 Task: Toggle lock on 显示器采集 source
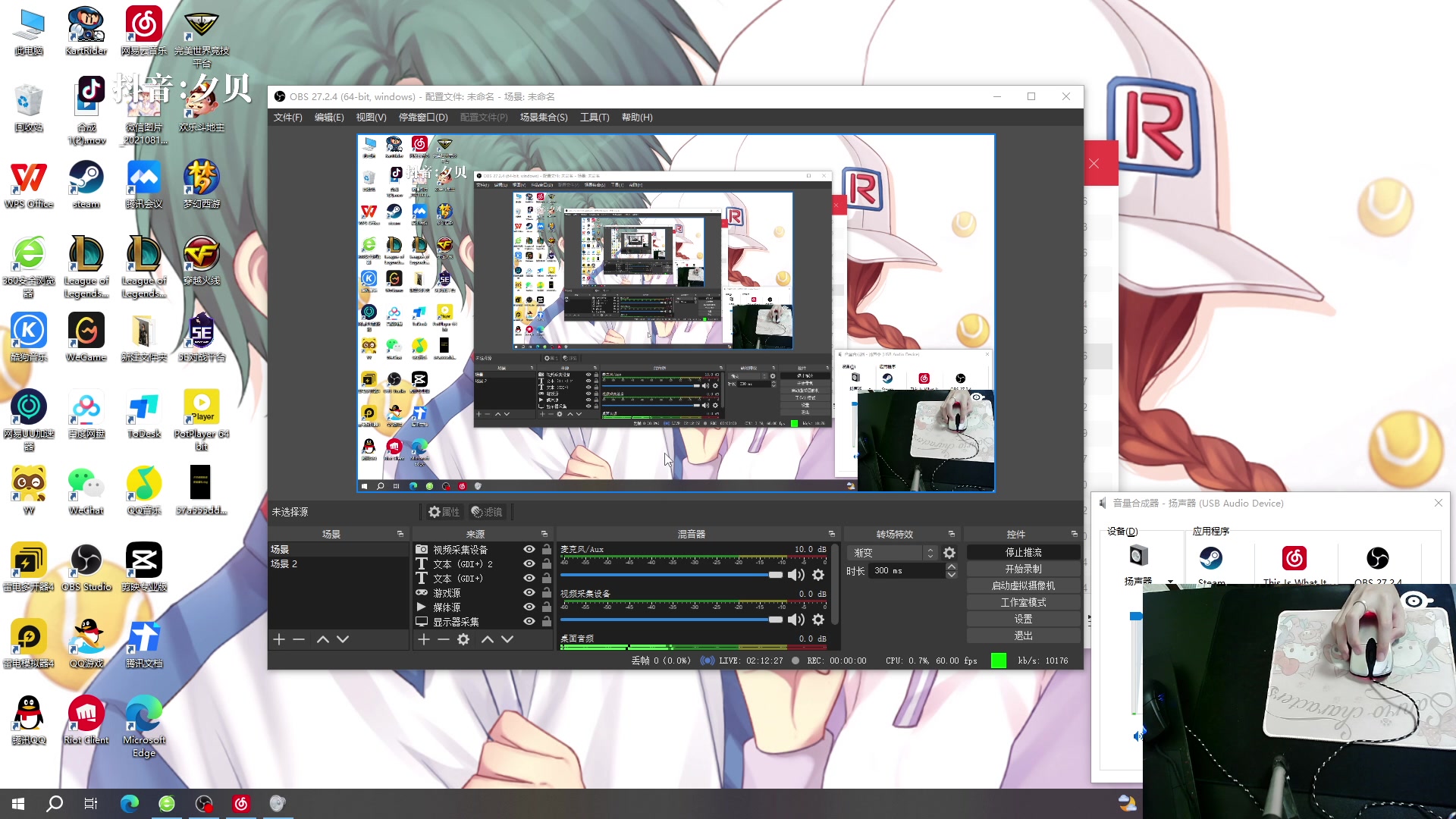coord(547,621)
